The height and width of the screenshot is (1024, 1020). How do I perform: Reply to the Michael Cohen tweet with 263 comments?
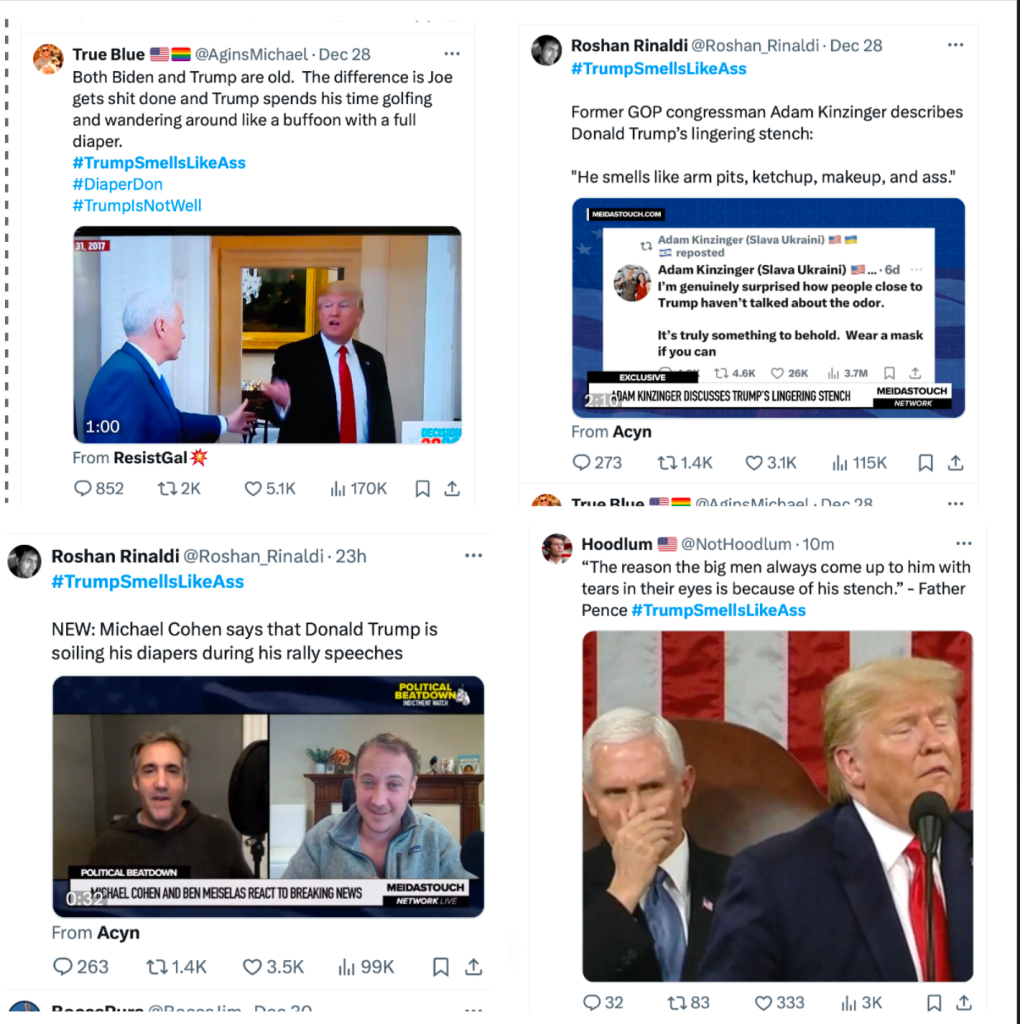coord(80,967)
